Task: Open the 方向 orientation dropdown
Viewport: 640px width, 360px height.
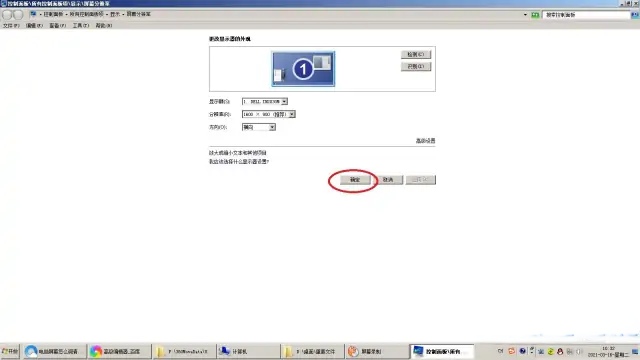Action: [x=259, y=127]
